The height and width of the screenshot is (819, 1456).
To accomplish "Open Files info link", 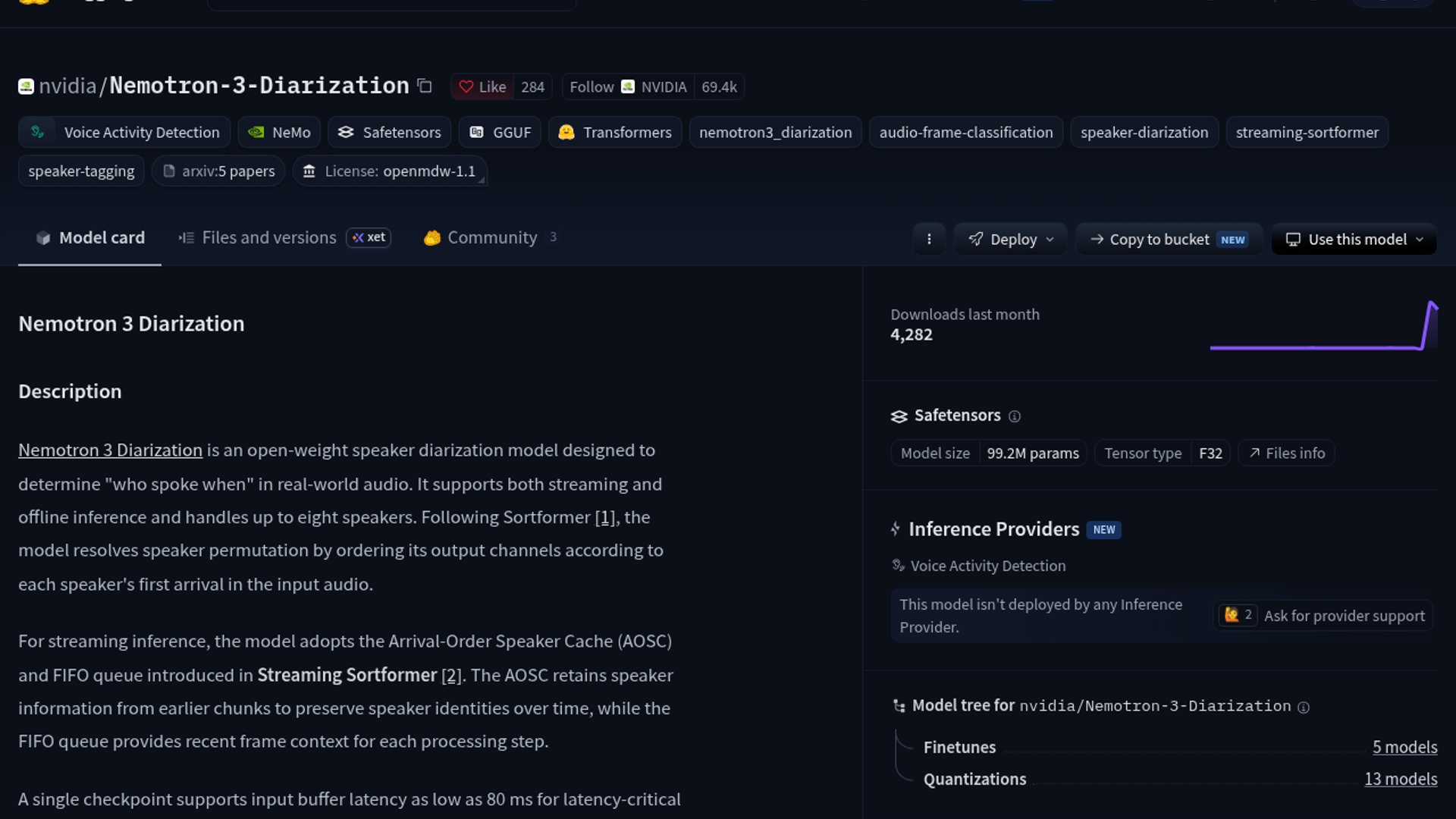I will pos(1287,453).
